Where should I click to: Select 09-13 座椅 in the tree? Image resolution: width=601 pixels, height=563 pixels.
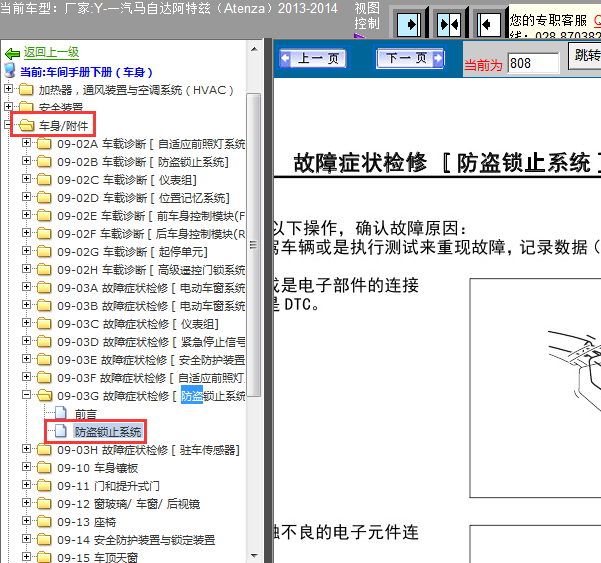coord(86,522)
